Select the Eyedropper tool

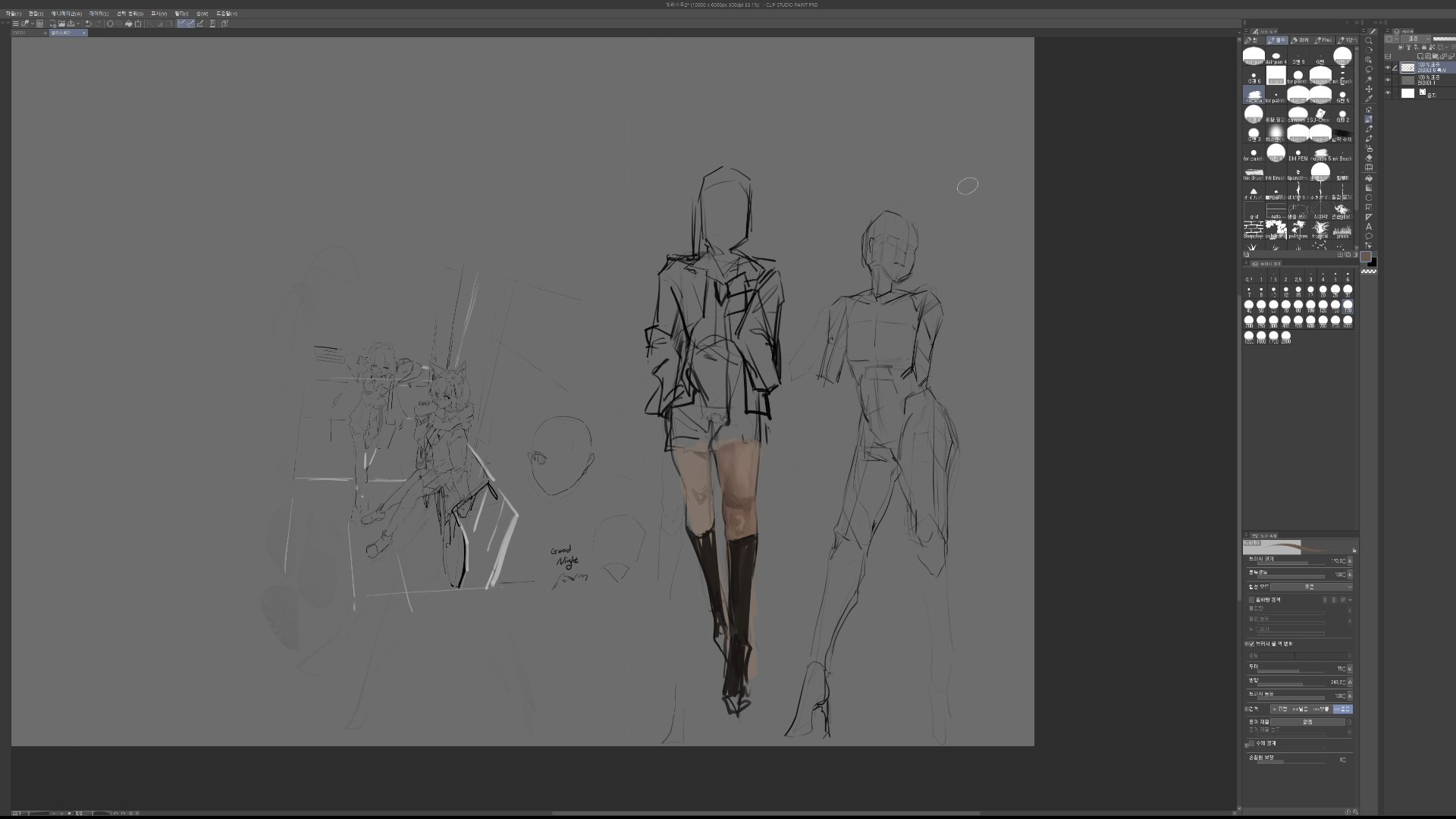pos(1369,99)
